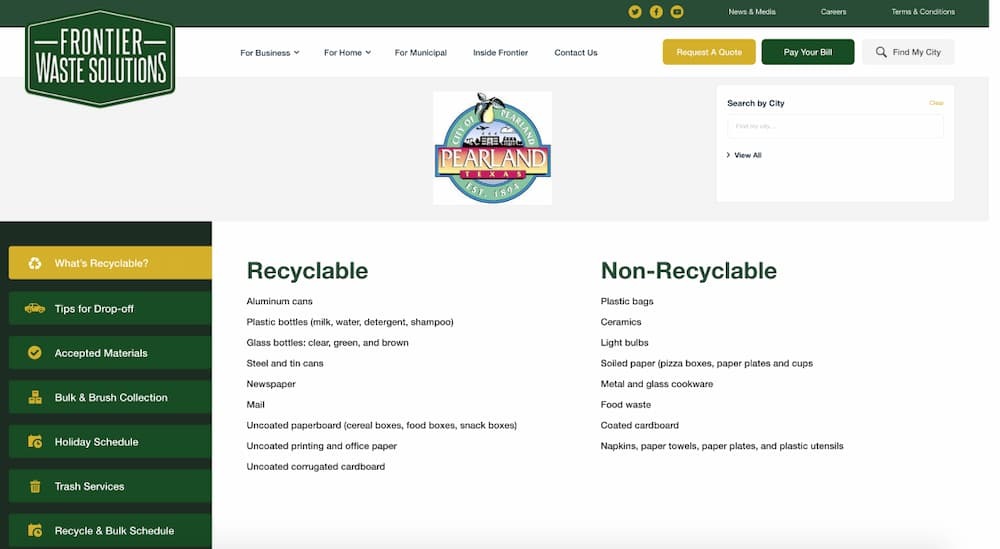Click the trash can icon for Trash Services

coord(35,486)
